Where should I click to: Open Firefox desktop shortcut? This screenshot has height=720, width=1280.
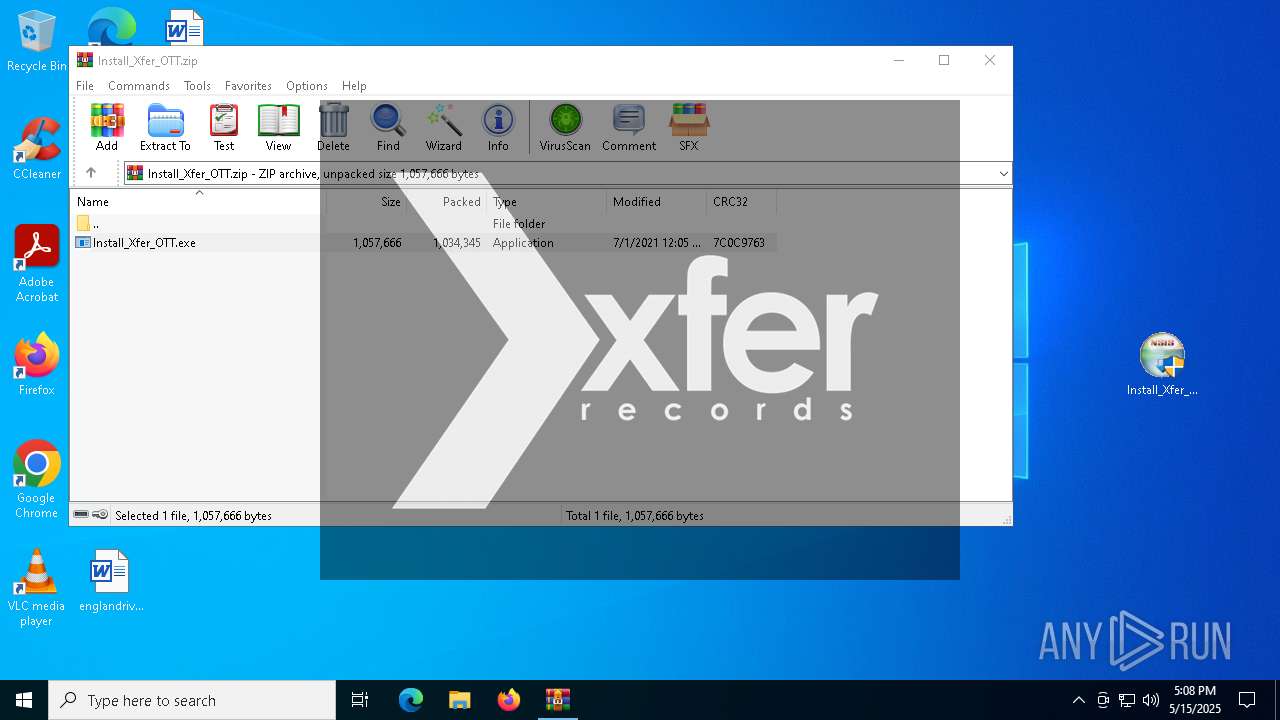[37, 365]
